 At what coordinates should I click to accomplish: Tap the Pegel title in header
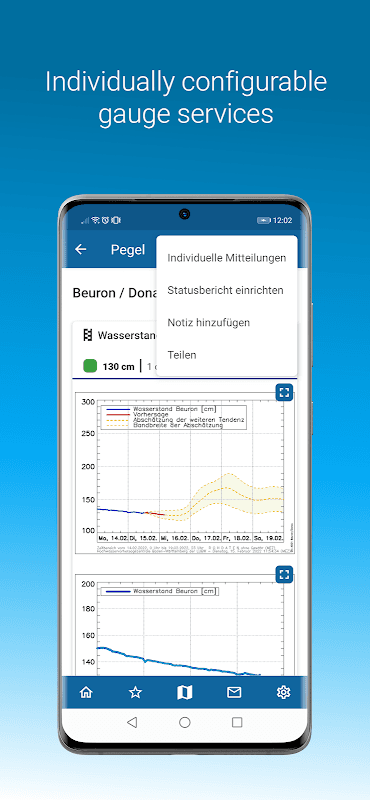[x=128, y=249]
